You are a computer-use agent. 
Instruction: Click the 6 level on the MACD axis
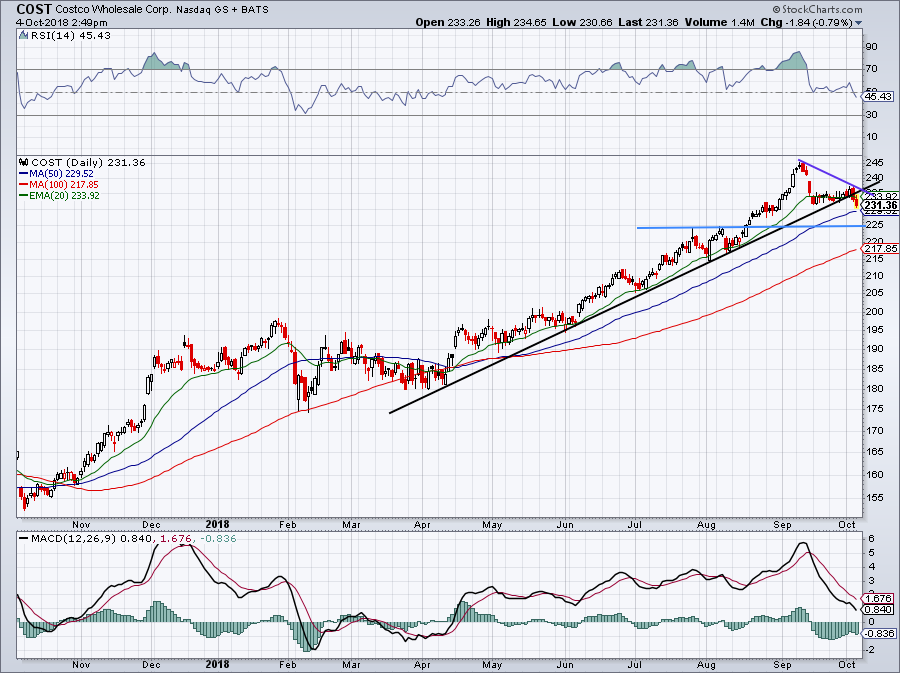click(x=871, y=538)
